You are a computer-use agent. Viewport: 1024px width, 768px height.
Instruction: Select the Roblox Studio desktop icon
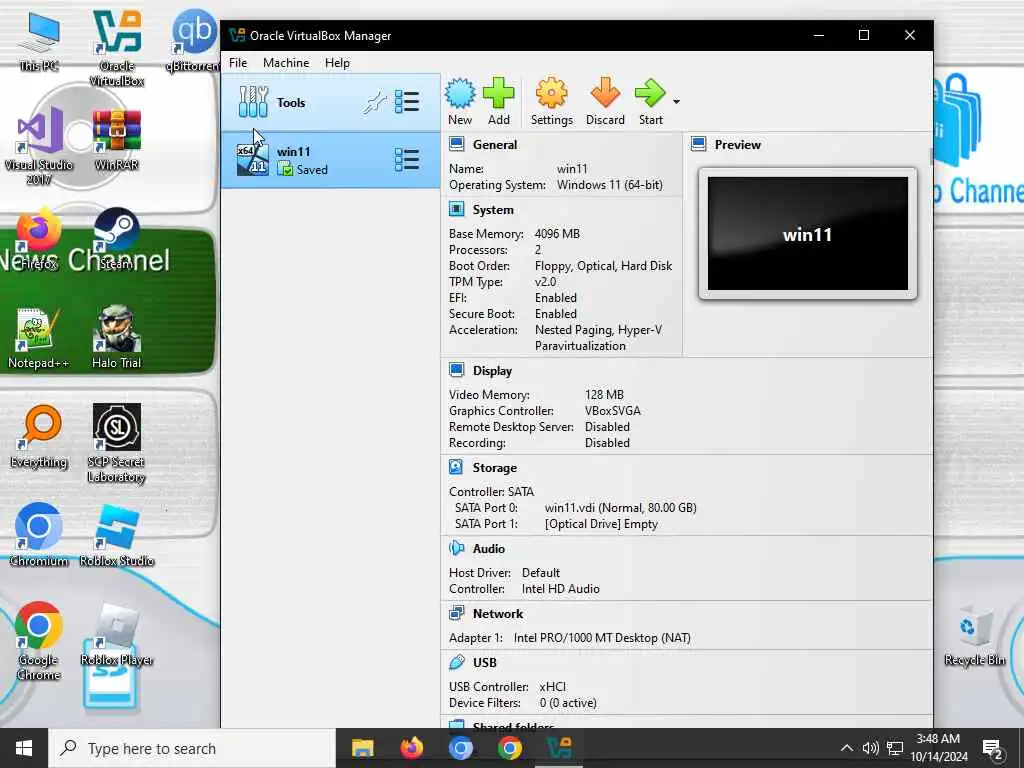[x=117, y=536]
